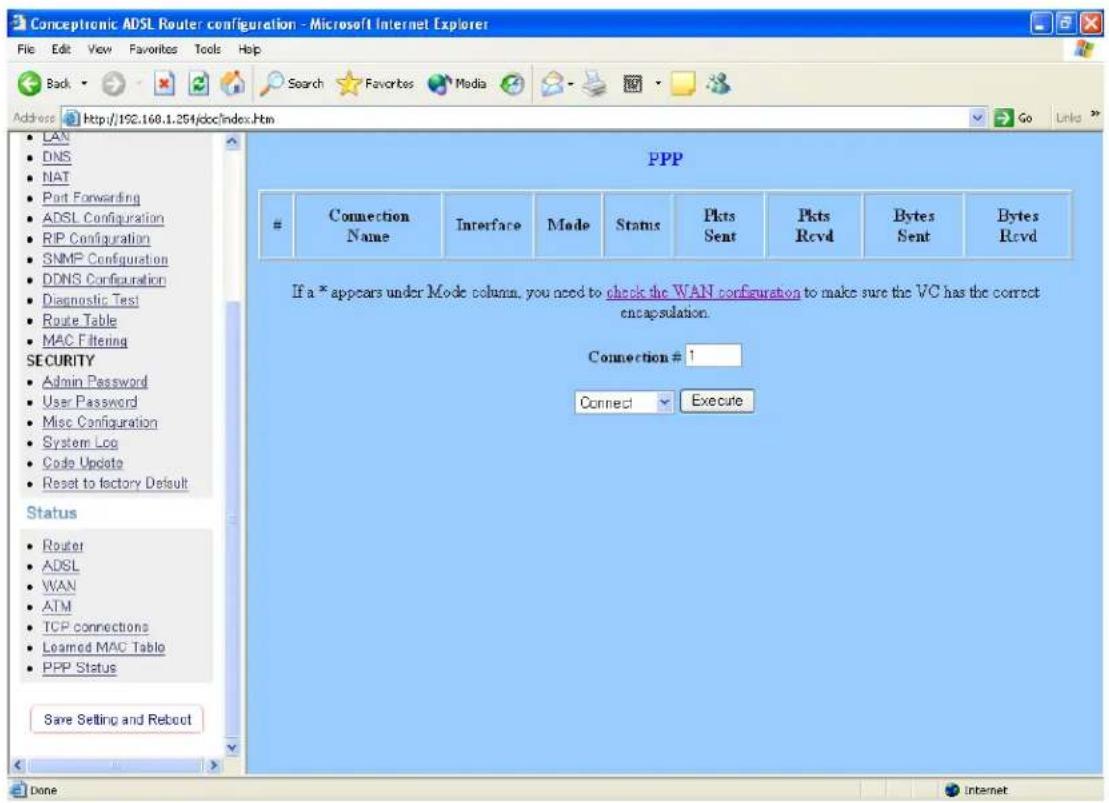Viewport: 1109px width, 803px height.
Task: Click the green Go arrow button
Action: click(1003, 118)
